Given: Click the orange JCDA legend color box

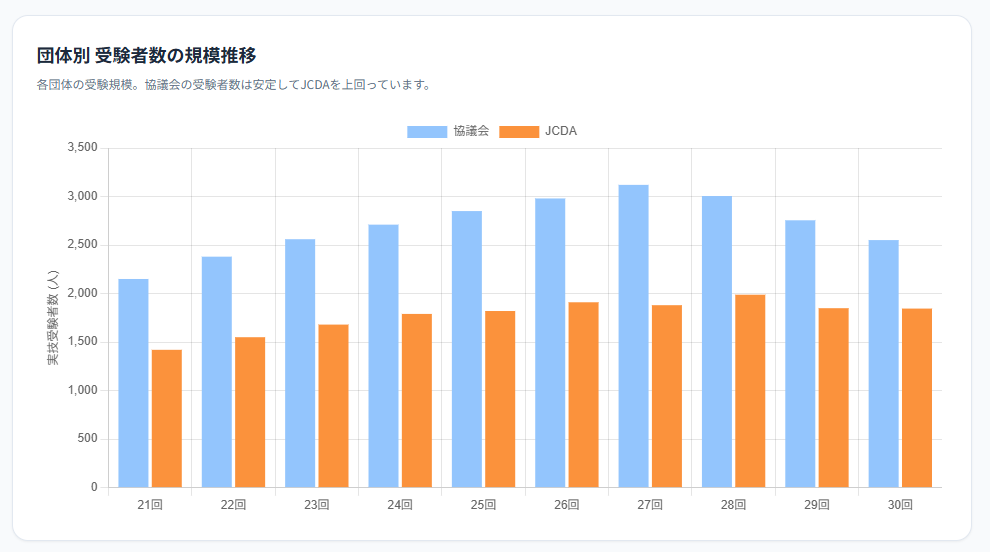Looking at the screenshot, I should 518,132.
